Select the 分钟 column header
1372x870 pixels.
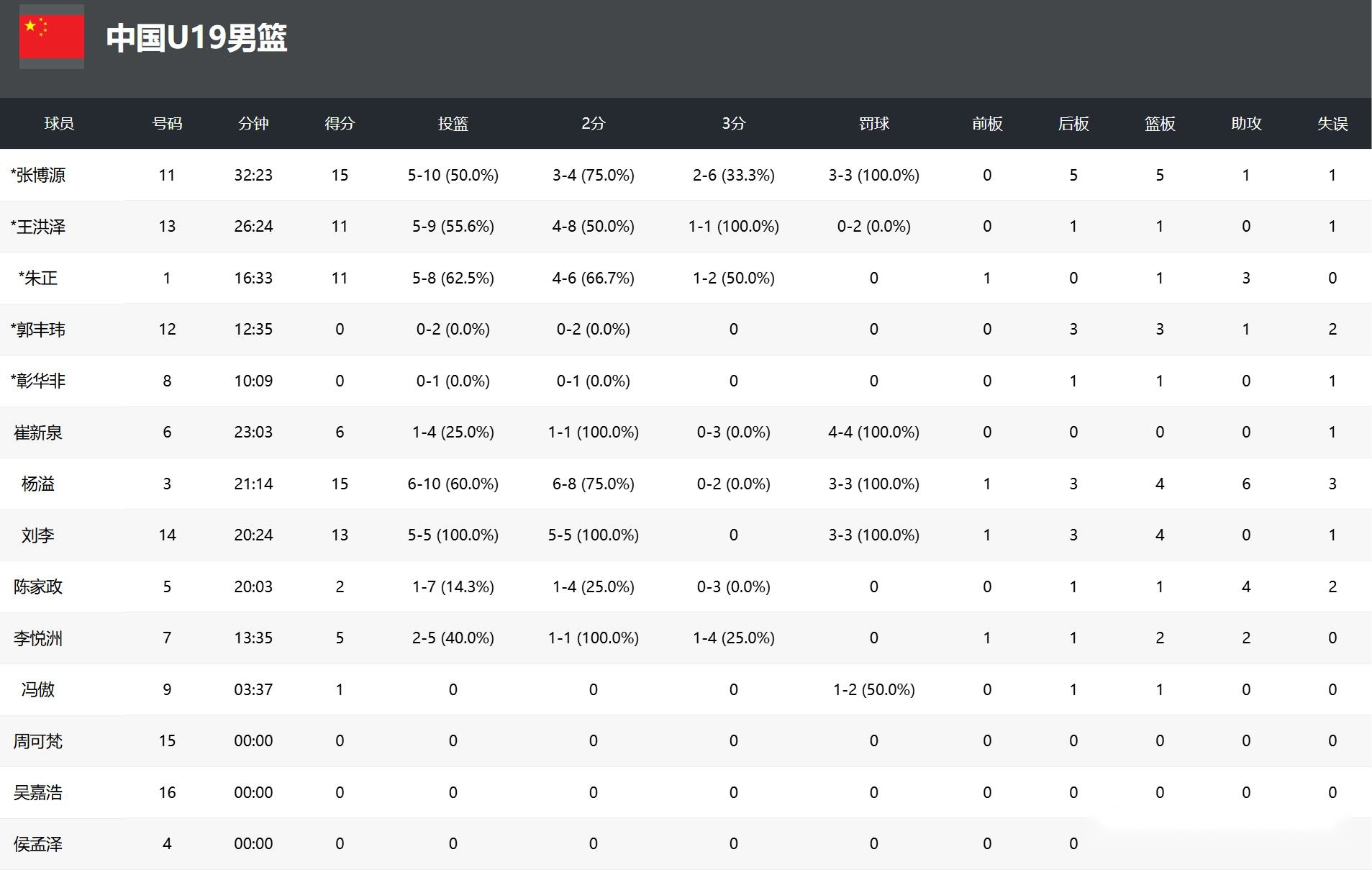253,124
